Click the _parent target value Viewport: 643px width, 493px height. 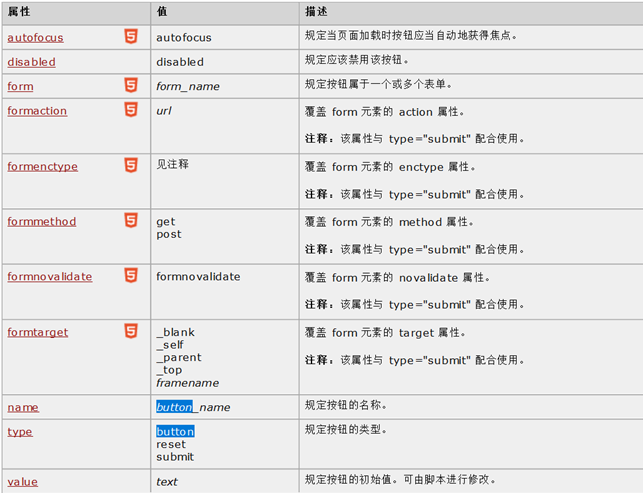click(x=179, y=358)
